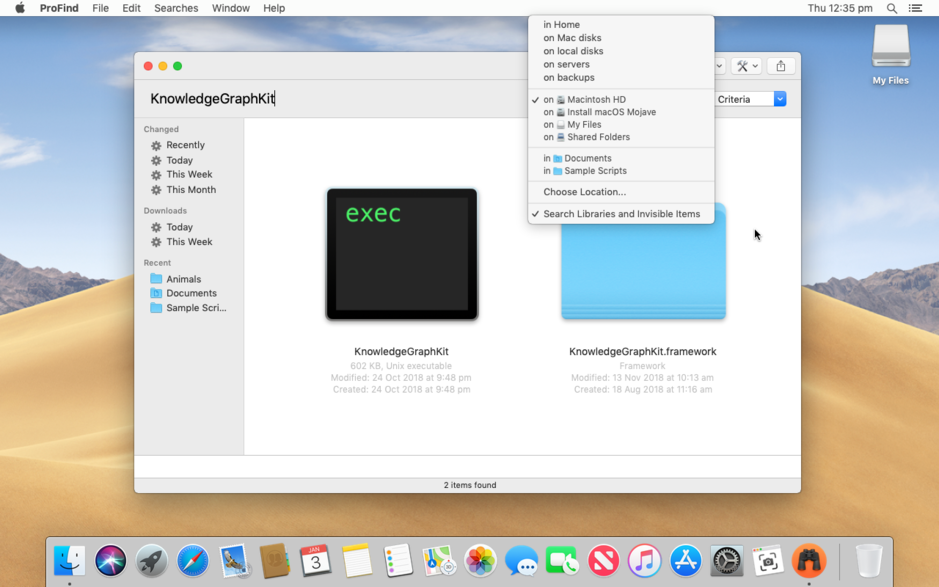Select 'on Install macOS Mojave' location

click(621, 112)
